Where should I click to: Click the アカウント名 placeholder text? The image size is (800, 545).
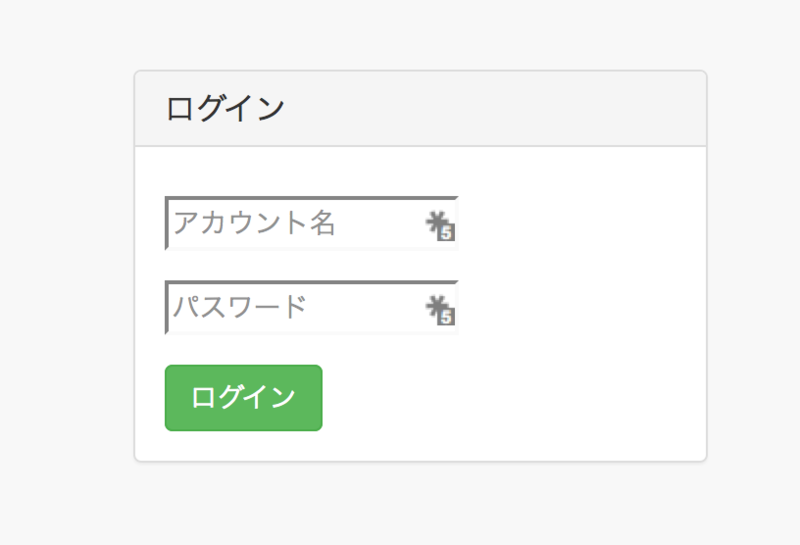pyautogui.click(x=254, y=223)
